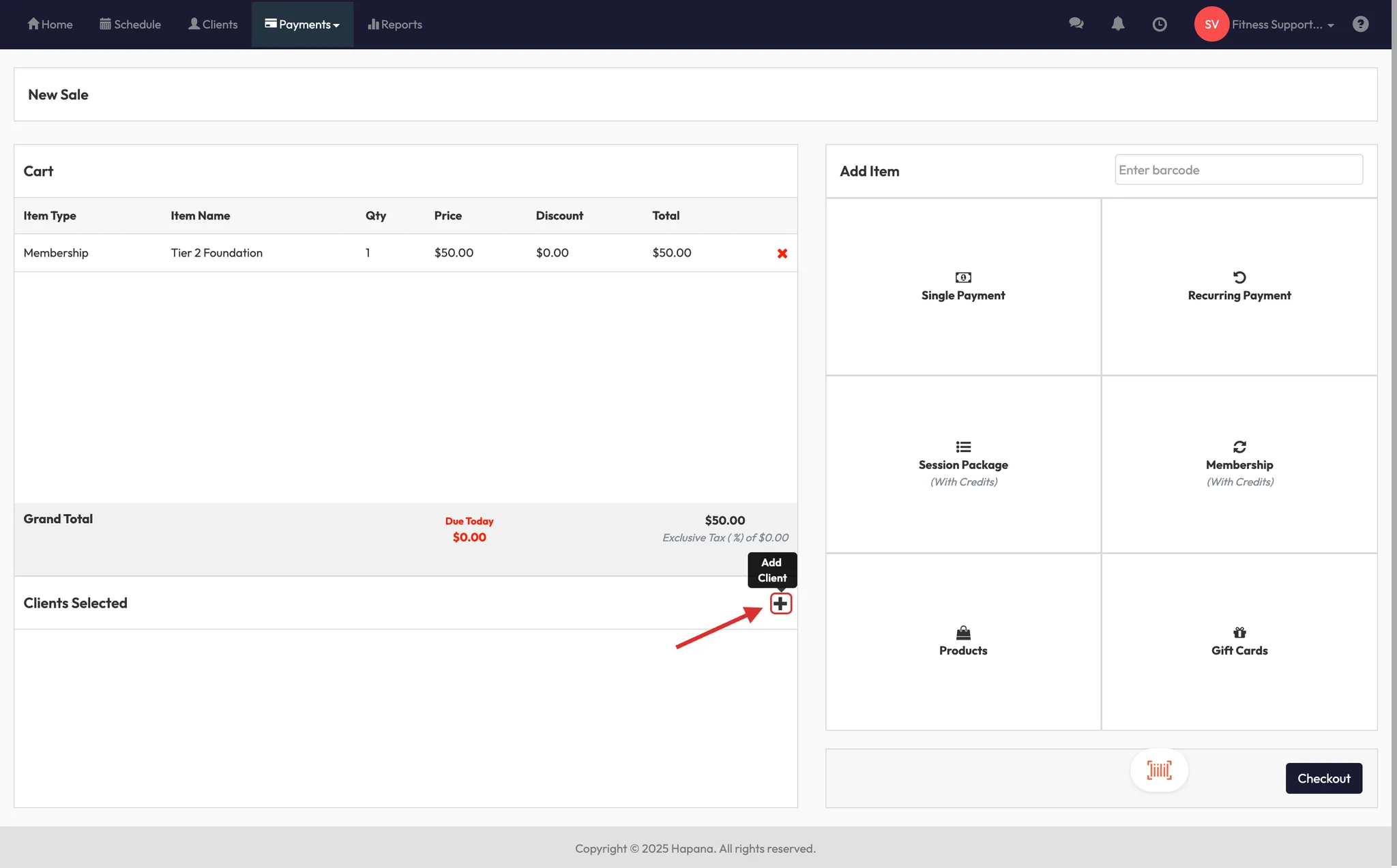Open the chat messages icon

(x=1076, y=24)
